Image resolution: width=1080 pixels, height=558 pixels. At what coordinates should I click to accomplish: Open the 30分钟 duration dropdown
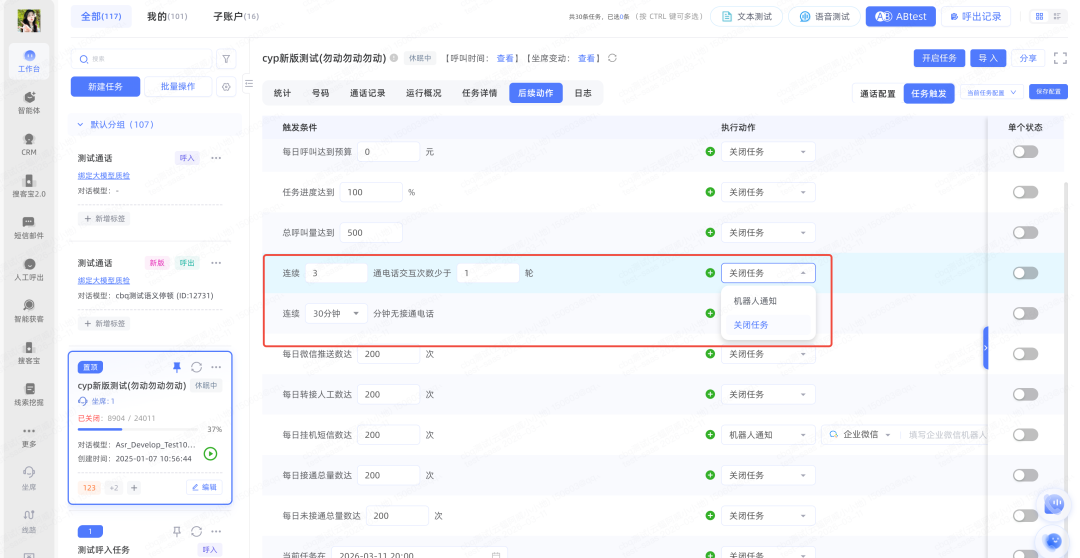pos(335,313)
